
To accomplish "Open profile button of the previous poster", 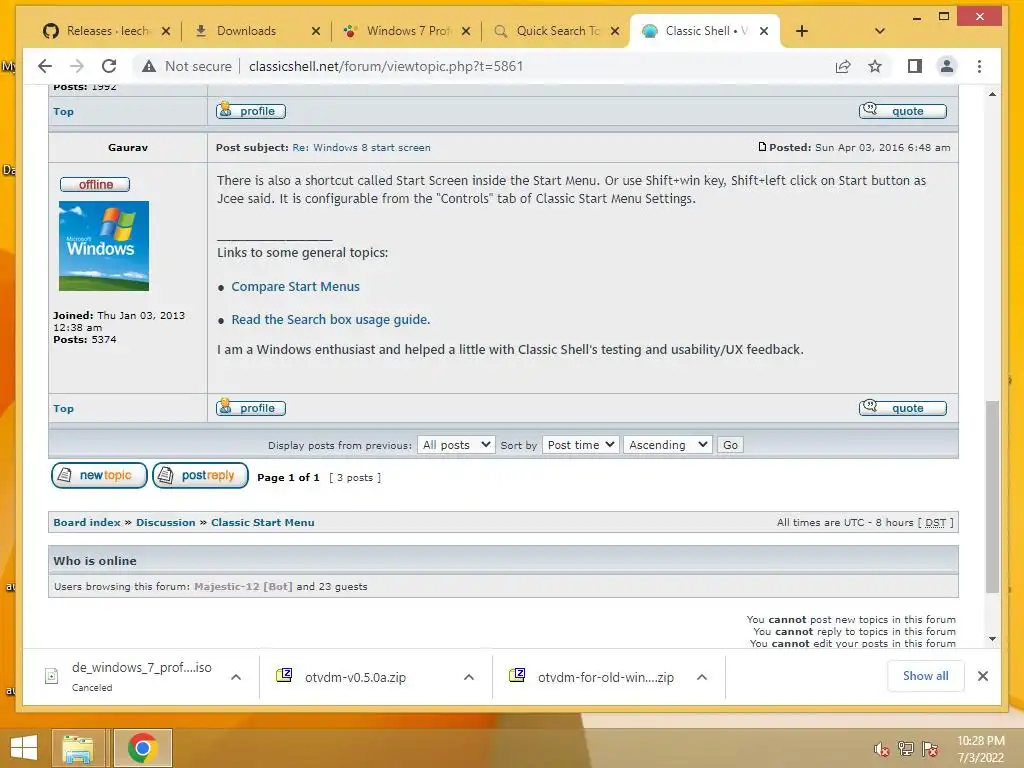I will pos(251,111).
